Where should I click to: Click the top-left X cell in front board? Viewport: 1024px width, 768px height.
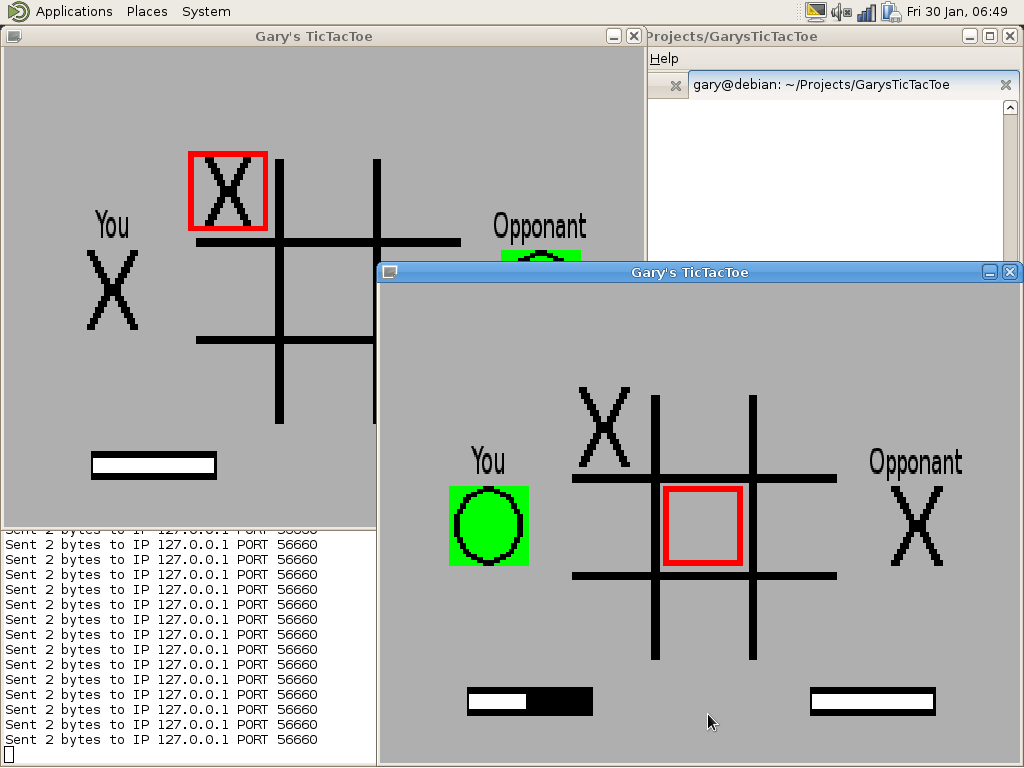pyautogui.click(x=605, y=427)
